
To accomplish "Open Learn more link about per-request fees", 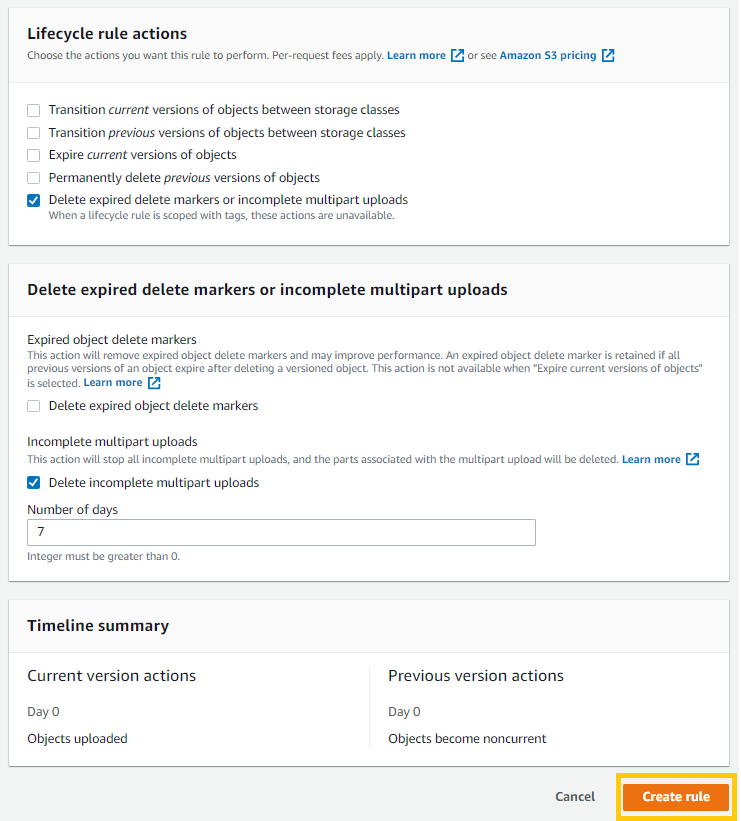I will coord(416,56).
